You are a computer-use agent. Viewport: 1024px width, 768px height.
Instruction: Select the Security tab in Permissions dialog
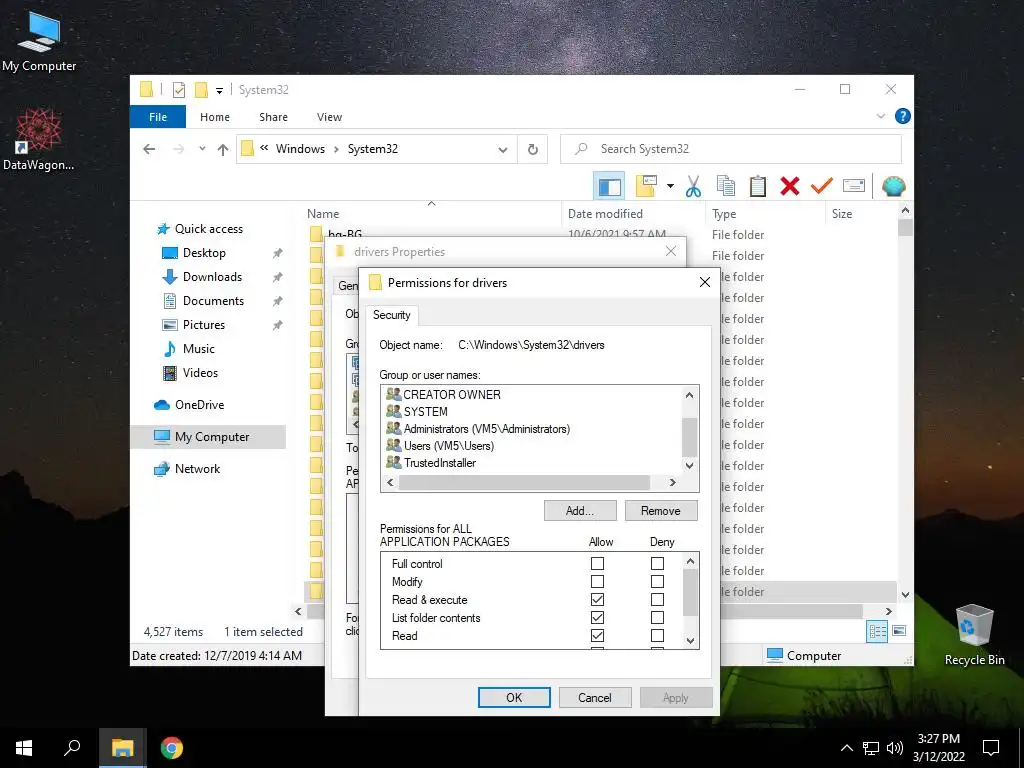click(392, 315)
